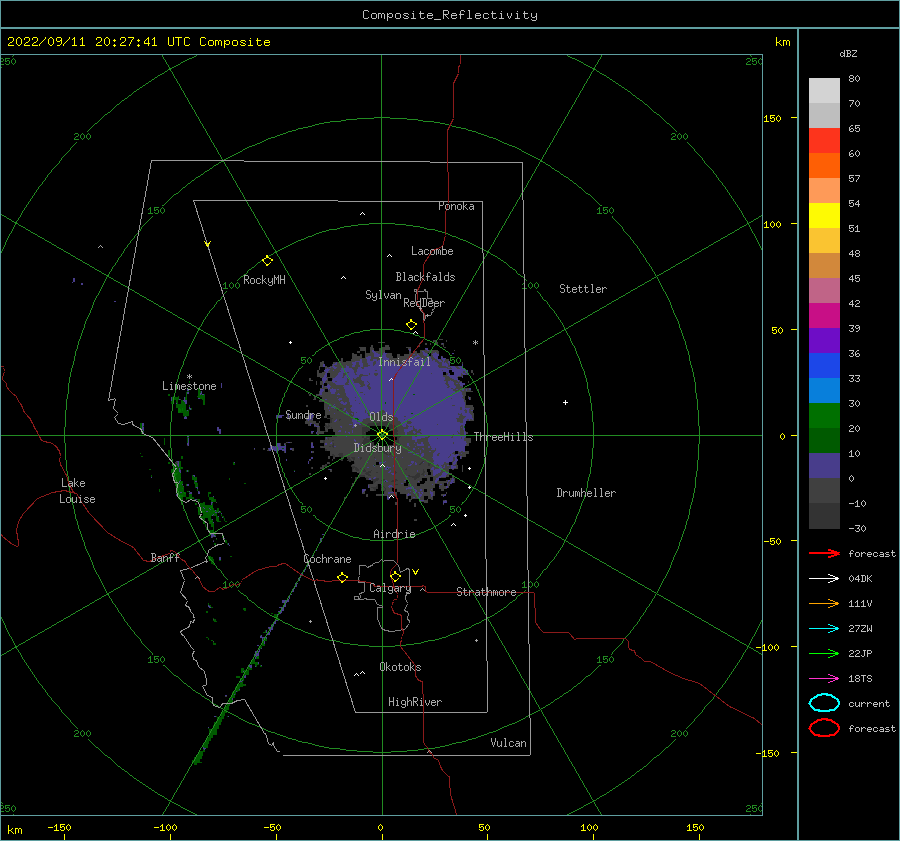Click the Banff label
Image resolution: width=900 pixels, height=841 pixels.
(x=165, y=557)
